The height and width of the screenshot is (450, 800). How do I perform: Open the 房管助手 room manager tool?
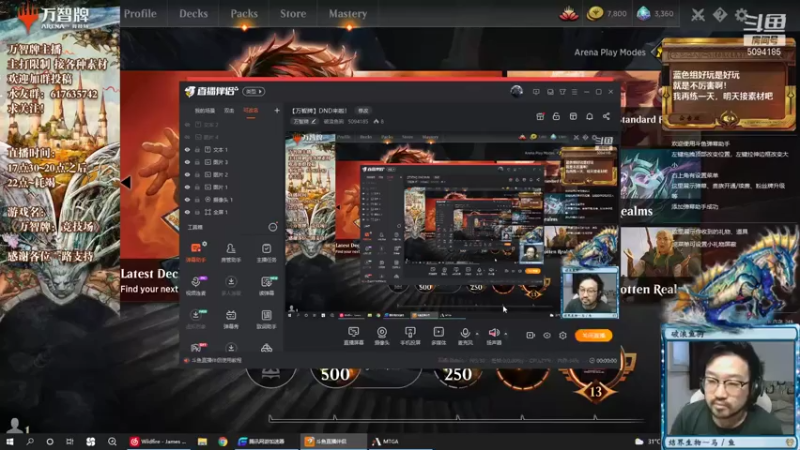tap(231, 253)
